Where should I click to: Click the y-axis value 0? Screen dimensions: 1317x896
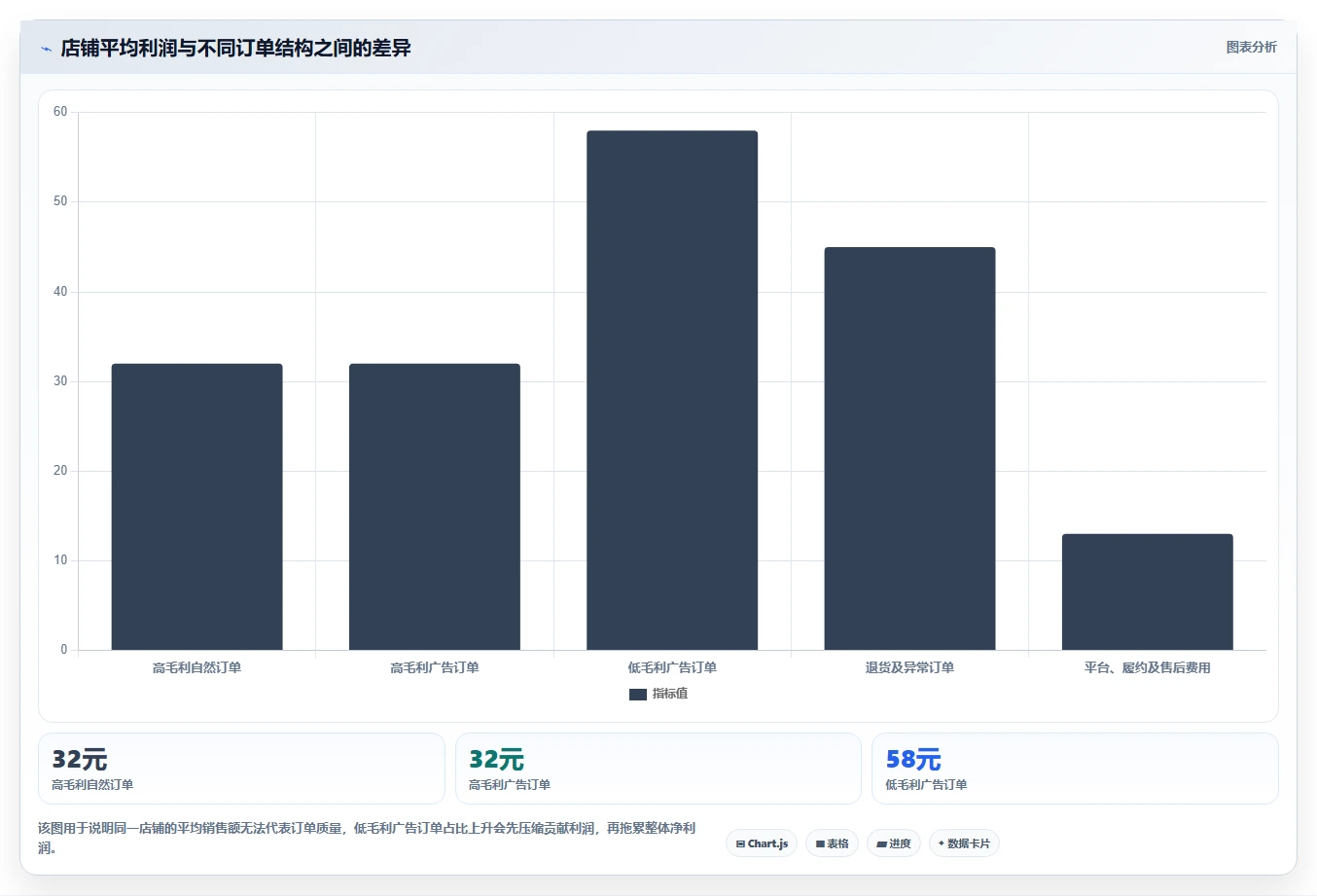[x=64, y=650]
